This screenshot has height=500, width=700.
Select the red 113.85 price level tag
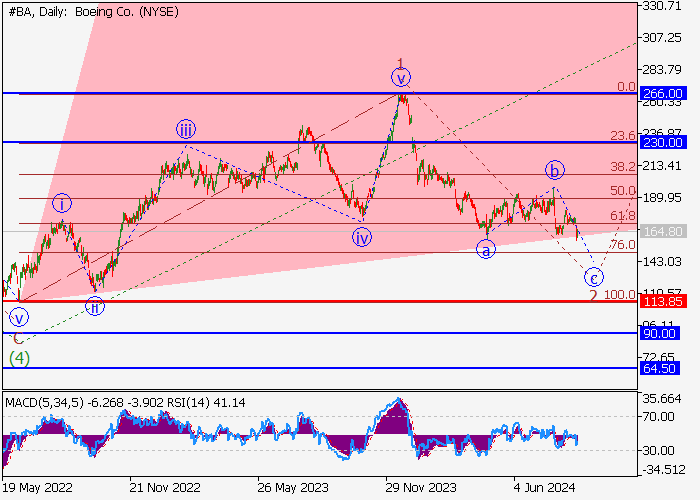[662, 301]
